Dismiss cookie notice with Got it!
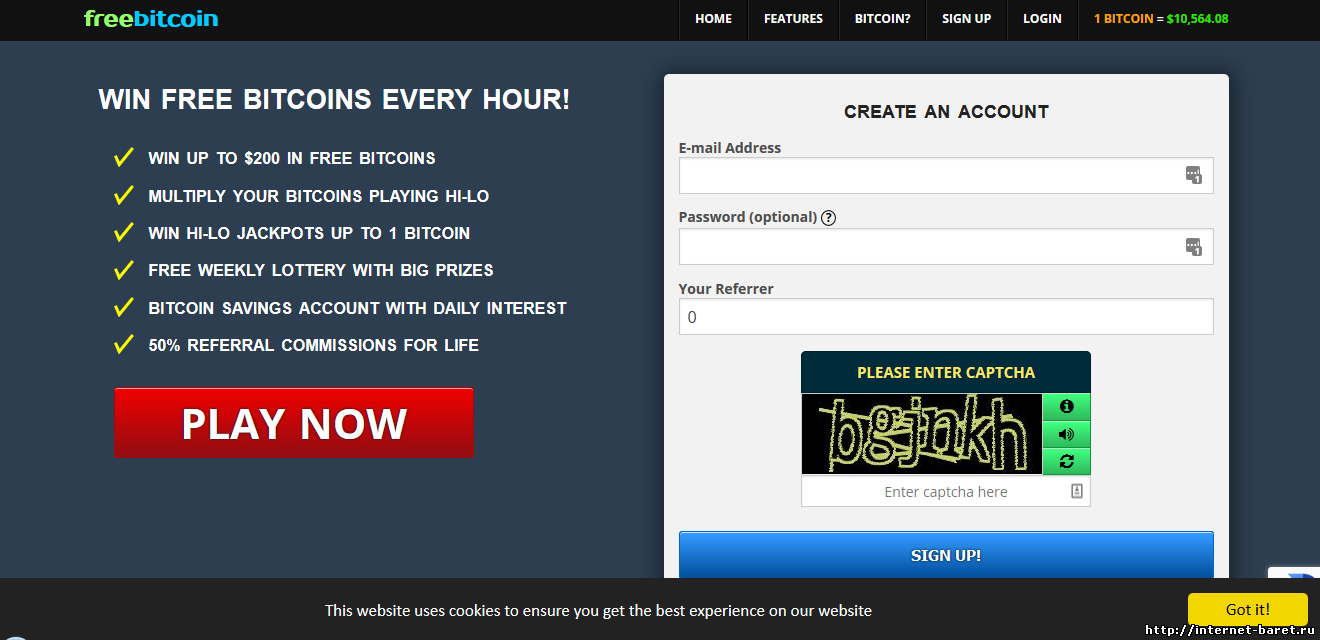The image size is (1320, 640). pyautogui.click(x=1247, y=609)
